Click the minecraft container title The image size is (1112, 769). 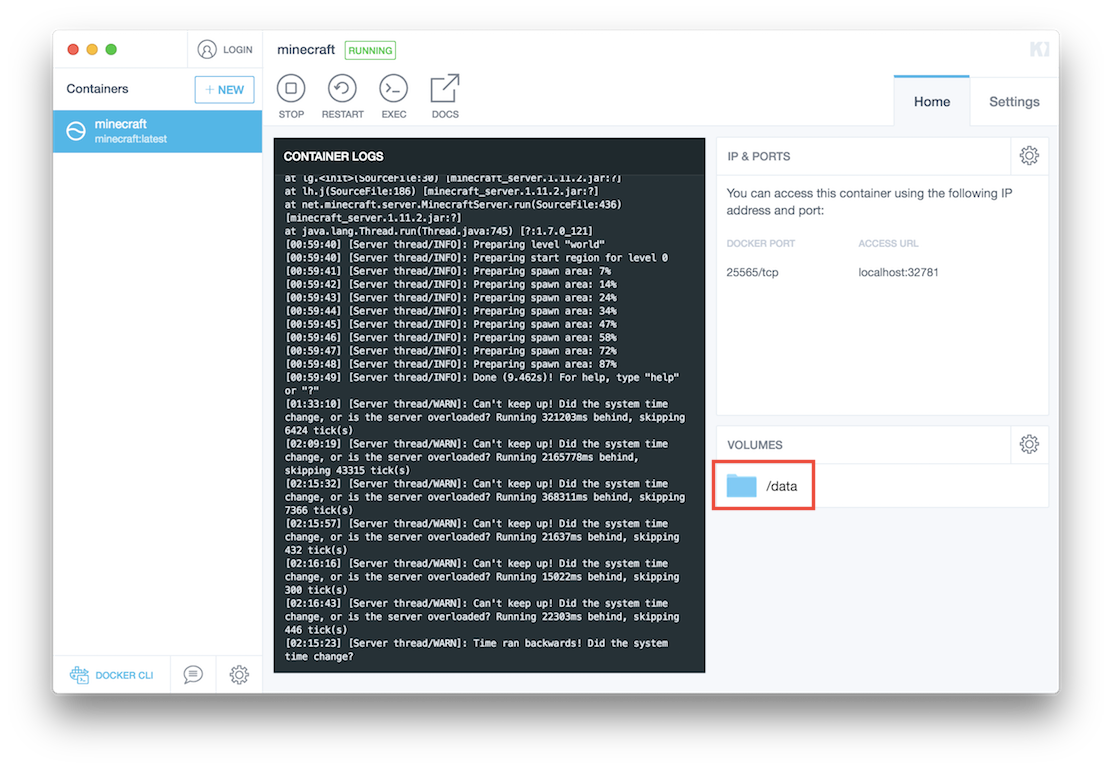[306, 50]
